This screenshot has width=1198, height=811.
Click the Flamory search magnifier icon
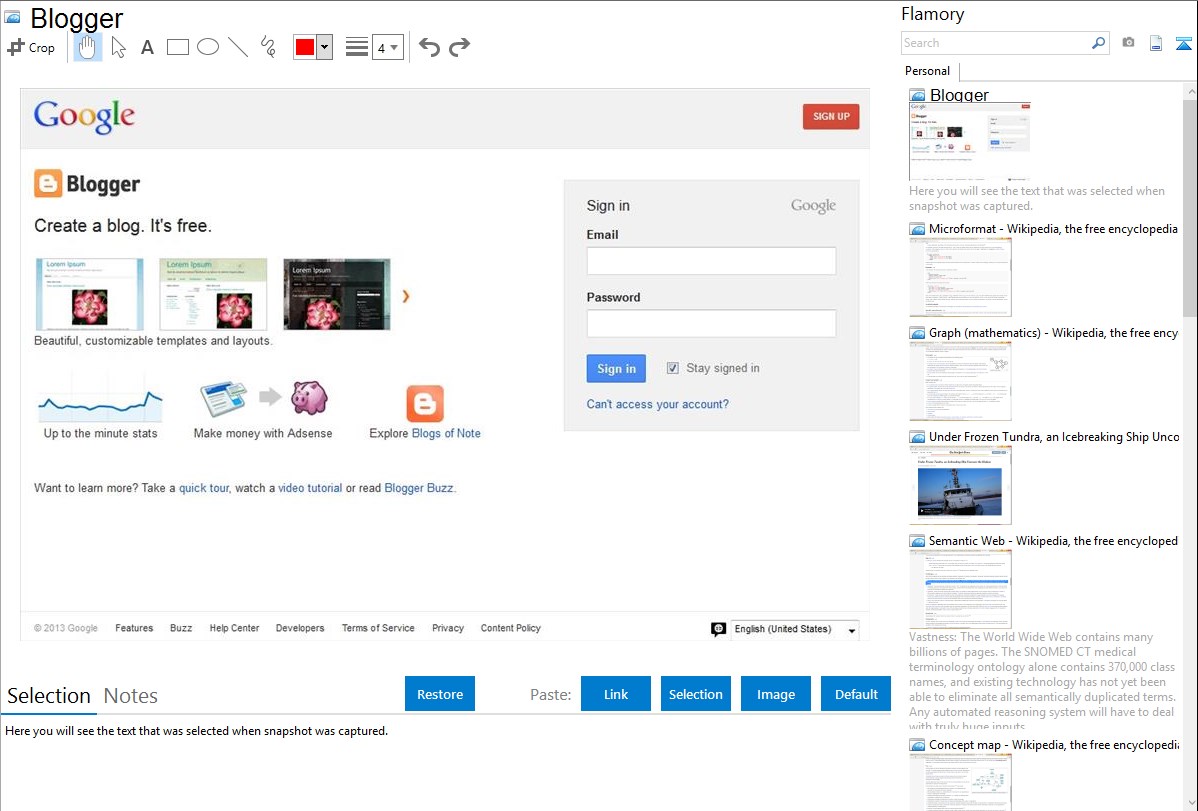tap(1098, 43)
